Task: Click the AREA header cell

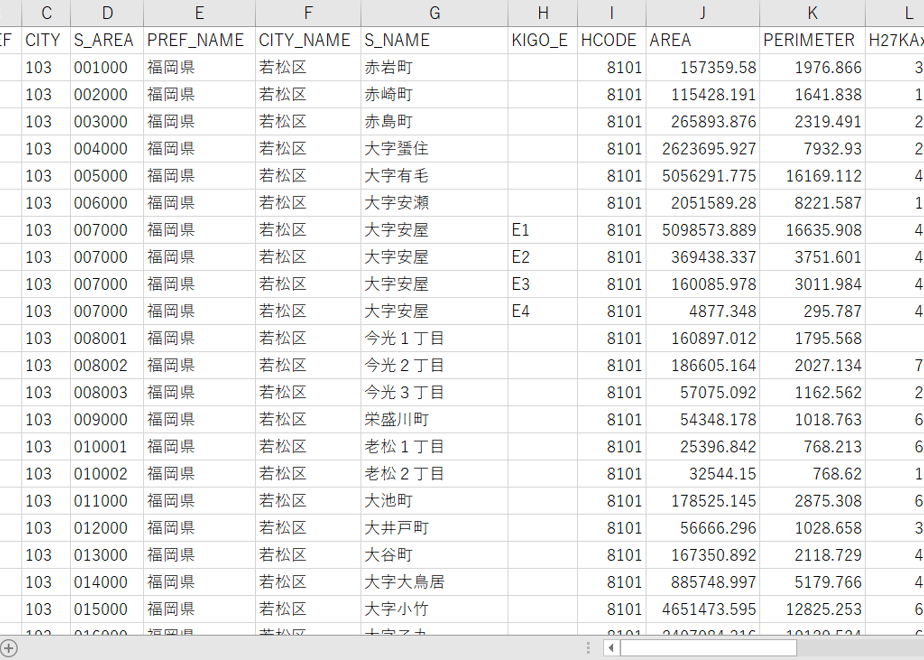Action: 702,40
